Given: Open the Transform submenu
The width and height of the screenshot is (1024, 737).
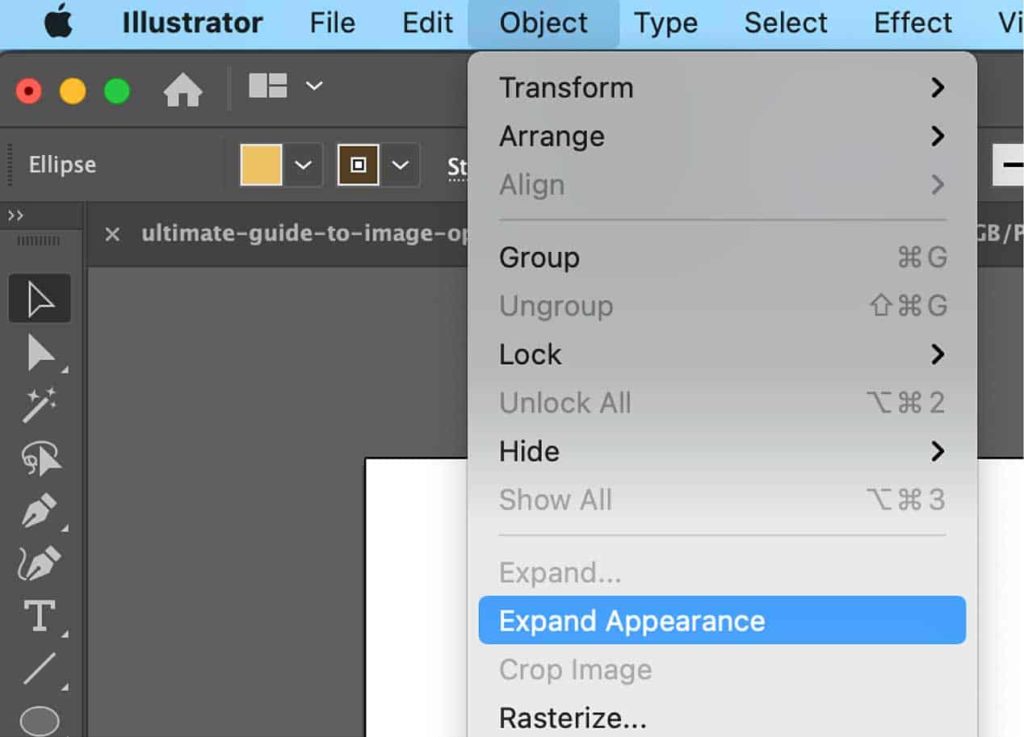Looking at the screenshot, I should (722, 87).
